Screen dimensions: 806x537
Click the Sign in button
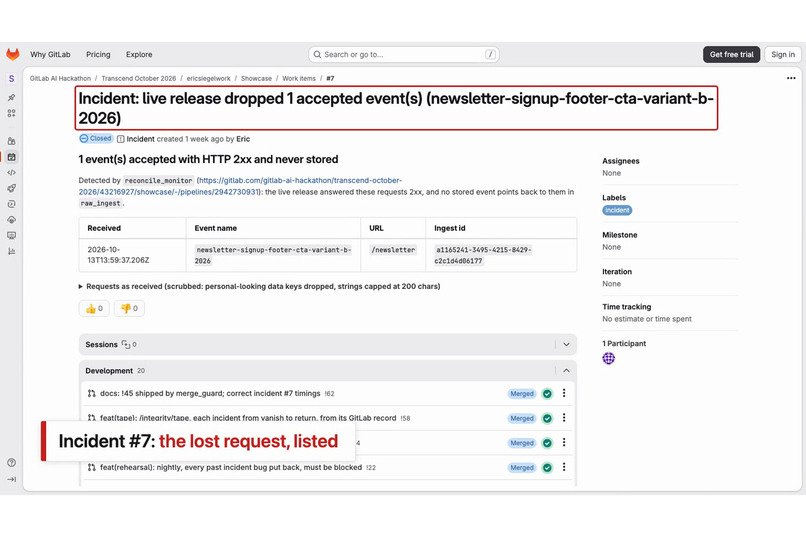782,54
